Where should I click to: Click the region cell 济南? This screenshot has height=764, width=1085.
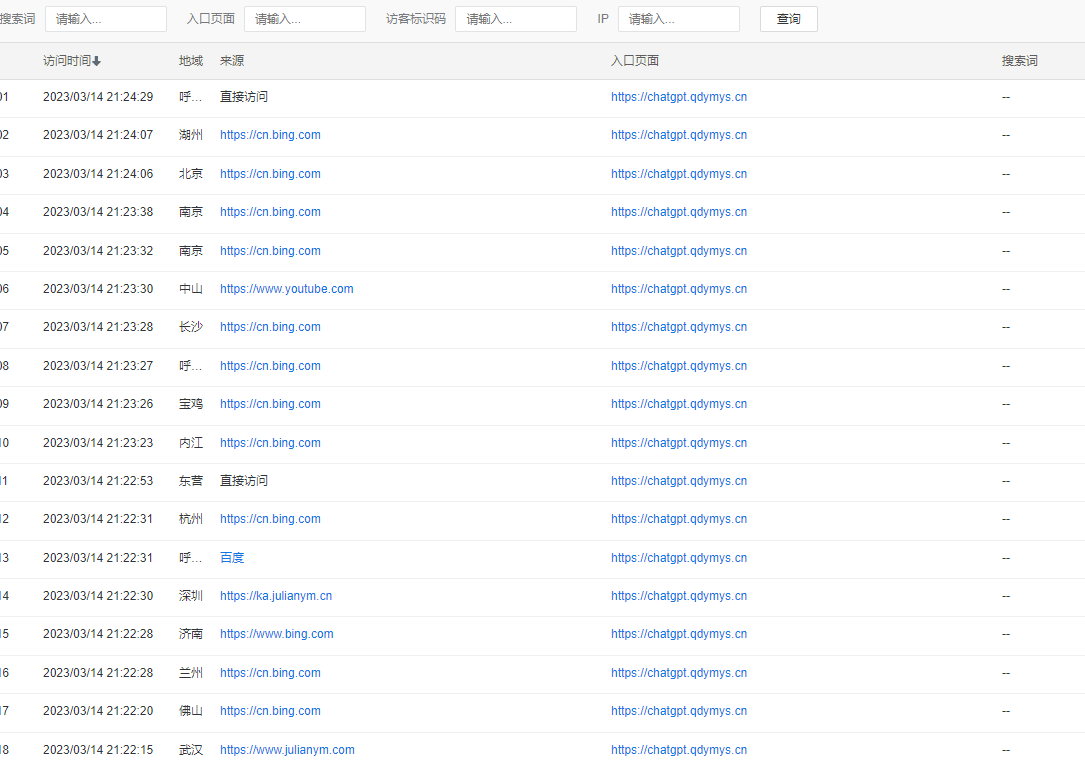[191, 634]
